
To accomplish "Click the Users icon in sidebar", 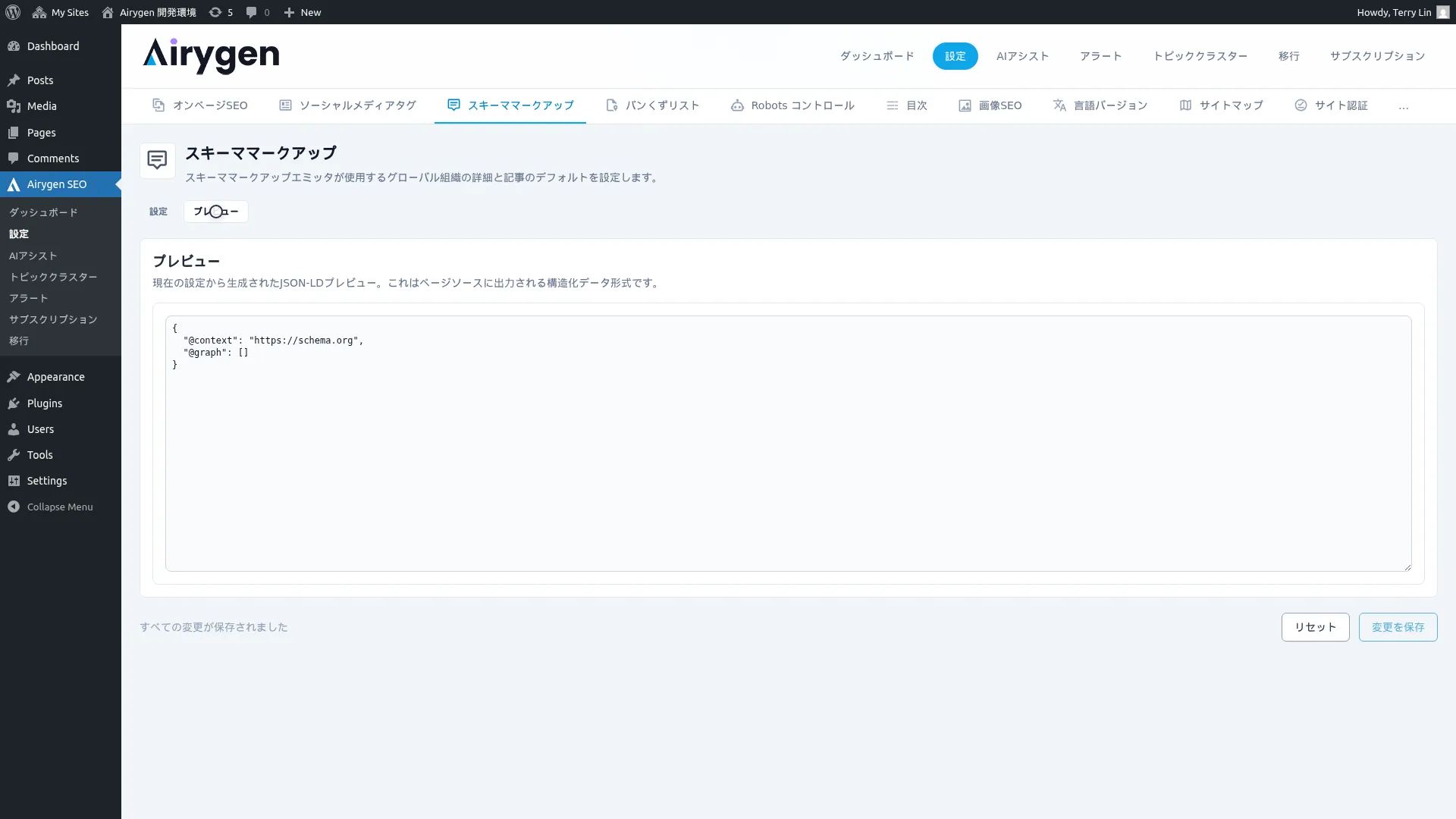I will [14, 429].
